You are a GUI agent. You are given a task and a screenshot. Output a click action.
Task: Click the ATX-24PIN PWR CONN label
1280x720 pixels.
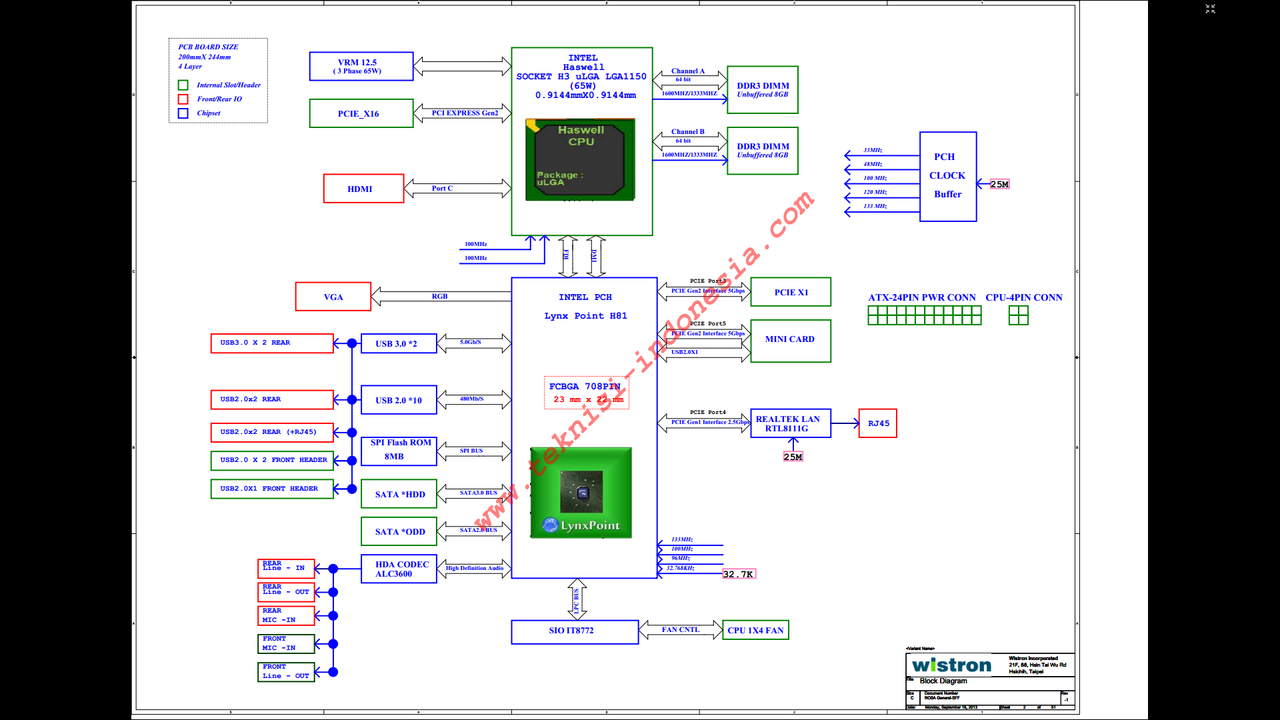tap(922, 298)
